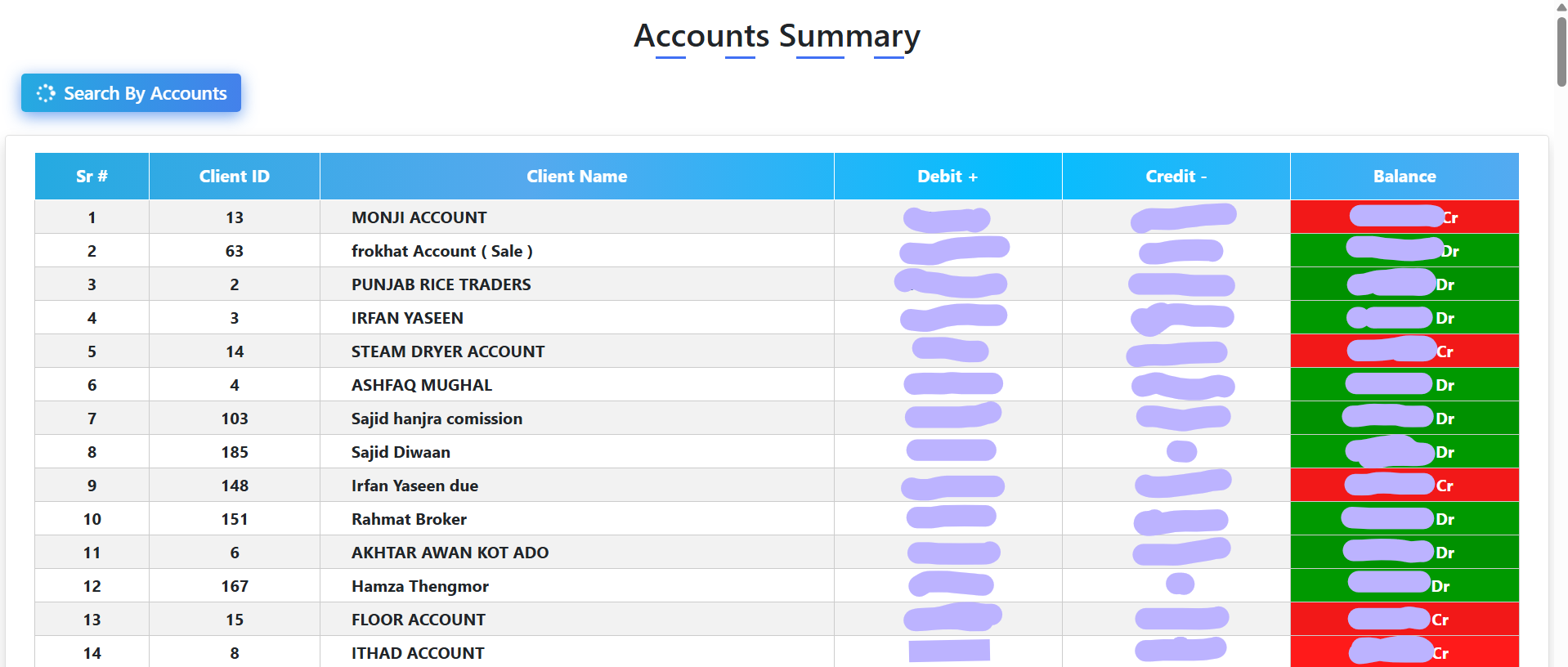Select the Balance column header
Image resolution: width=1568 pixels, height=667 pixels.
pyautogui.click(x=1404, y=177)
